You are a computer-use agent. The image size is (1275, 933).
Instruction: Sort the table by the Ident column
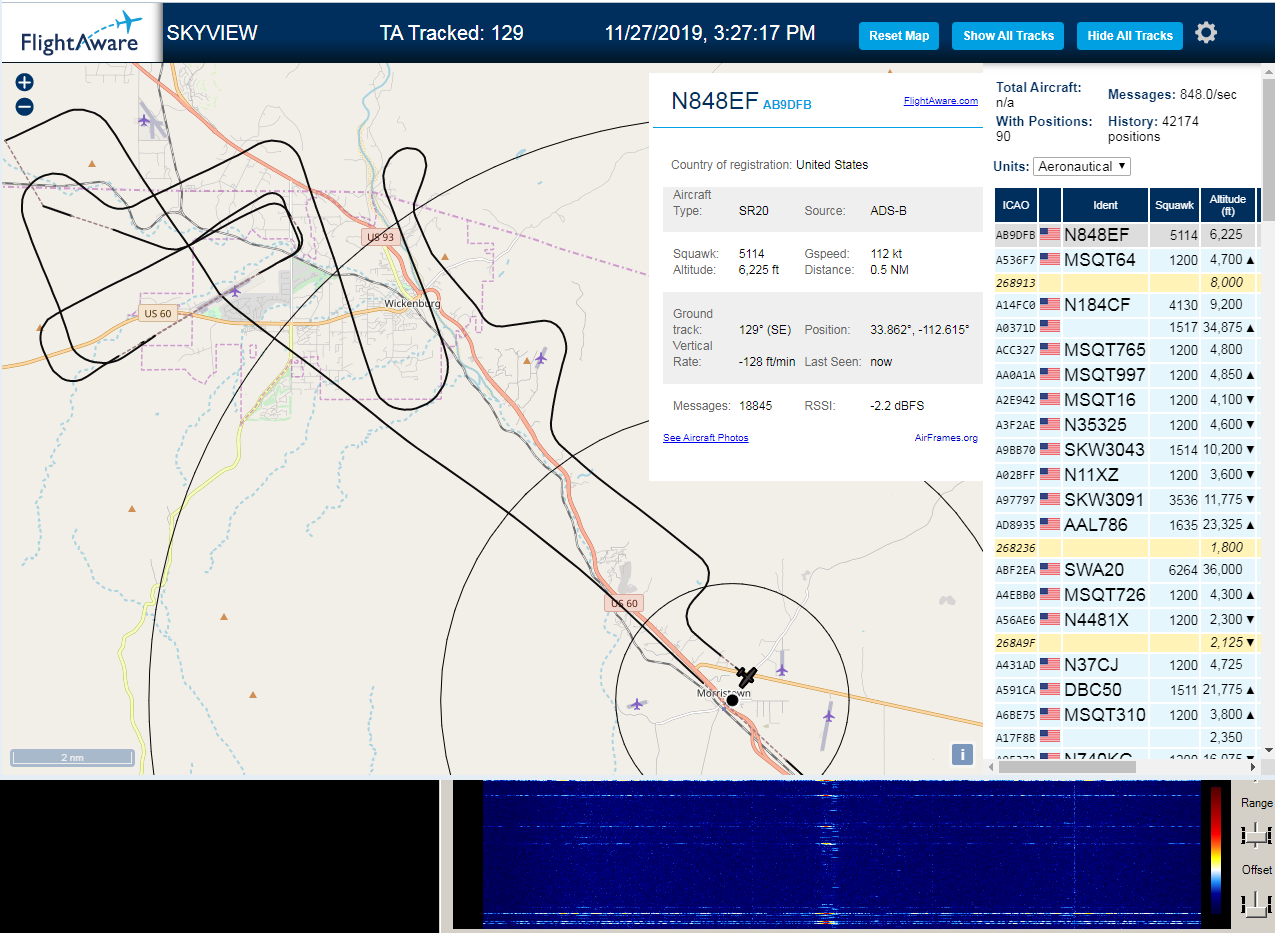[1105, 205]
